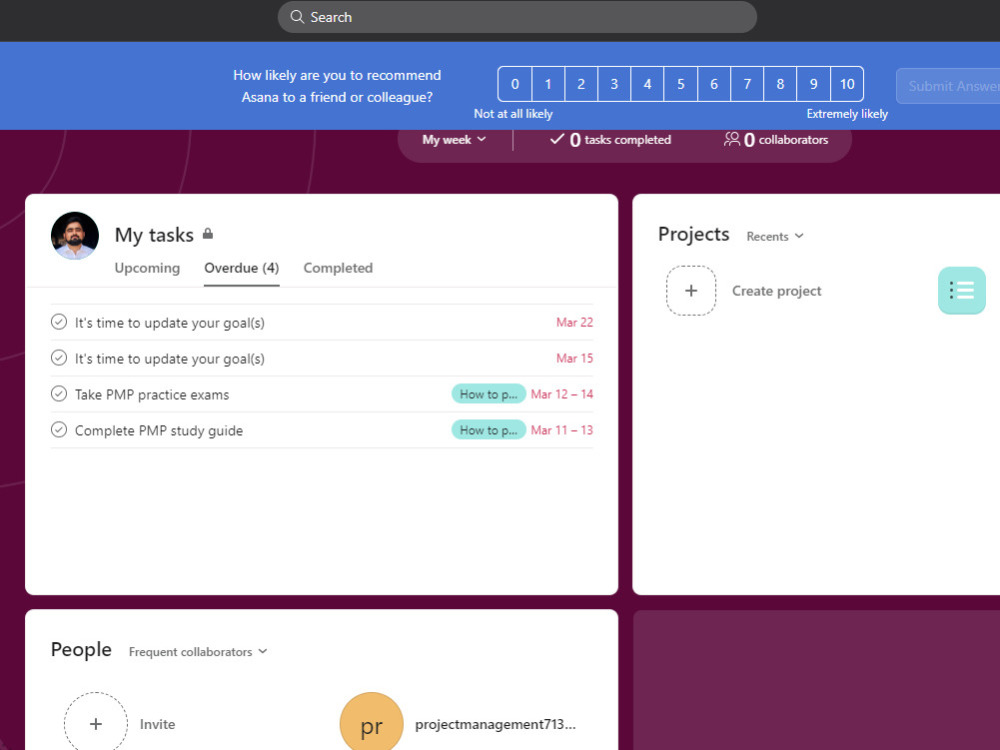Image resolution: width=1000 pixels, height=750 pixels.
Task: Rate recommendation as 7
Action: (x=747, y=84)
